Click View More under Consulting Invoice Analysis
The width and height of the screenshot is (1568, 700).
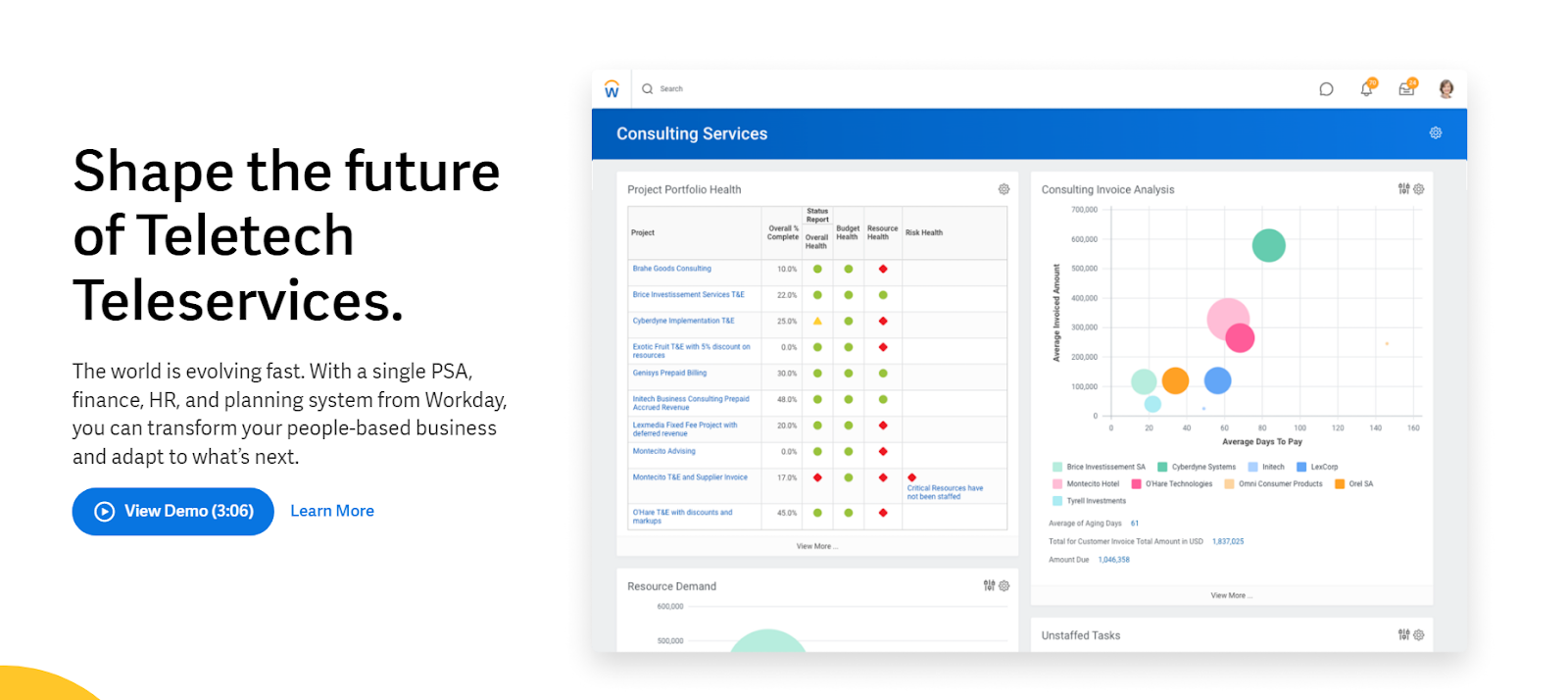point(1232,595)
